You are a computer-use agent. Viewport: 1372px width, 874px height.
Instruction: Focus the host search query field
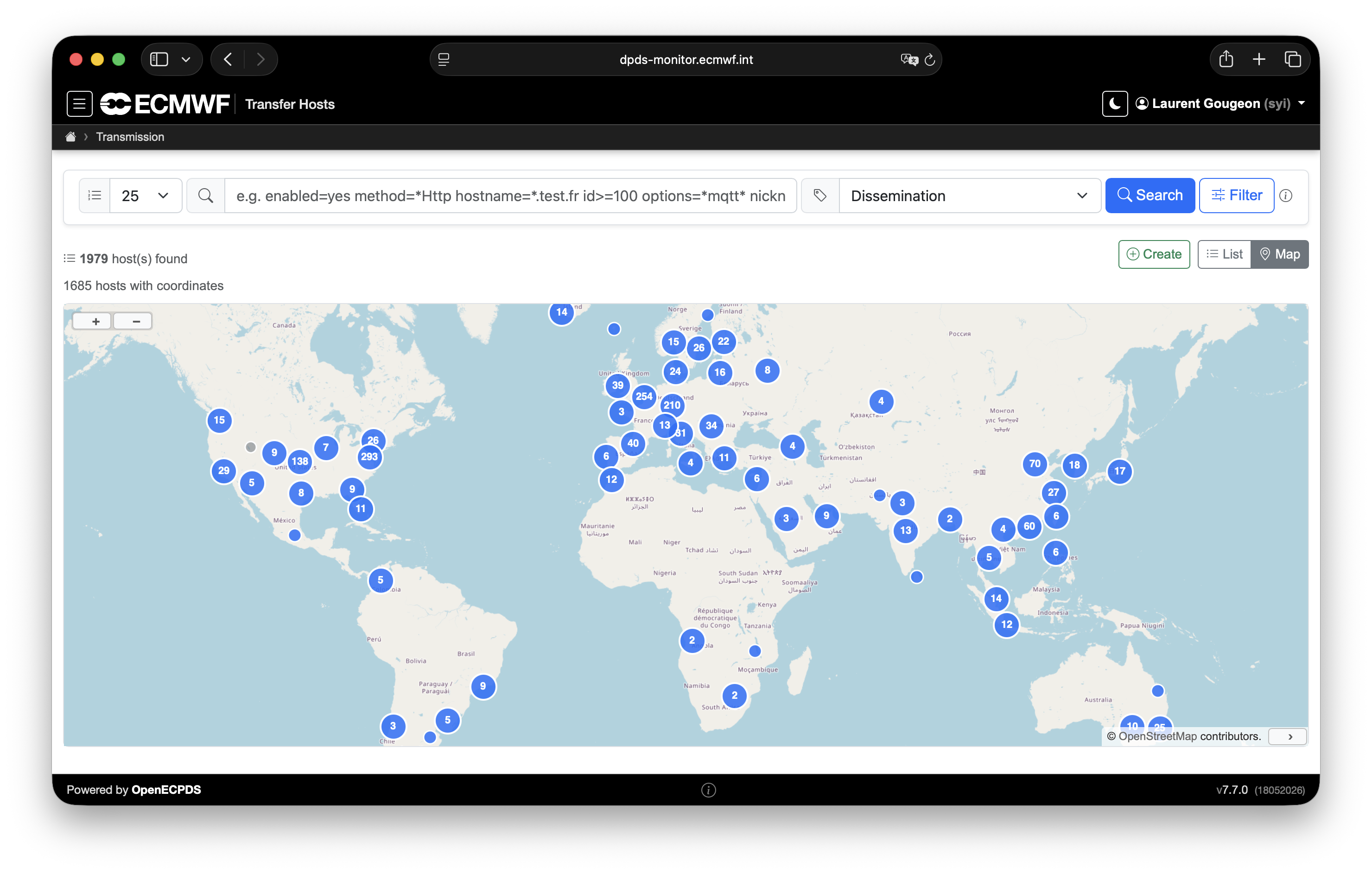point(510,196)
